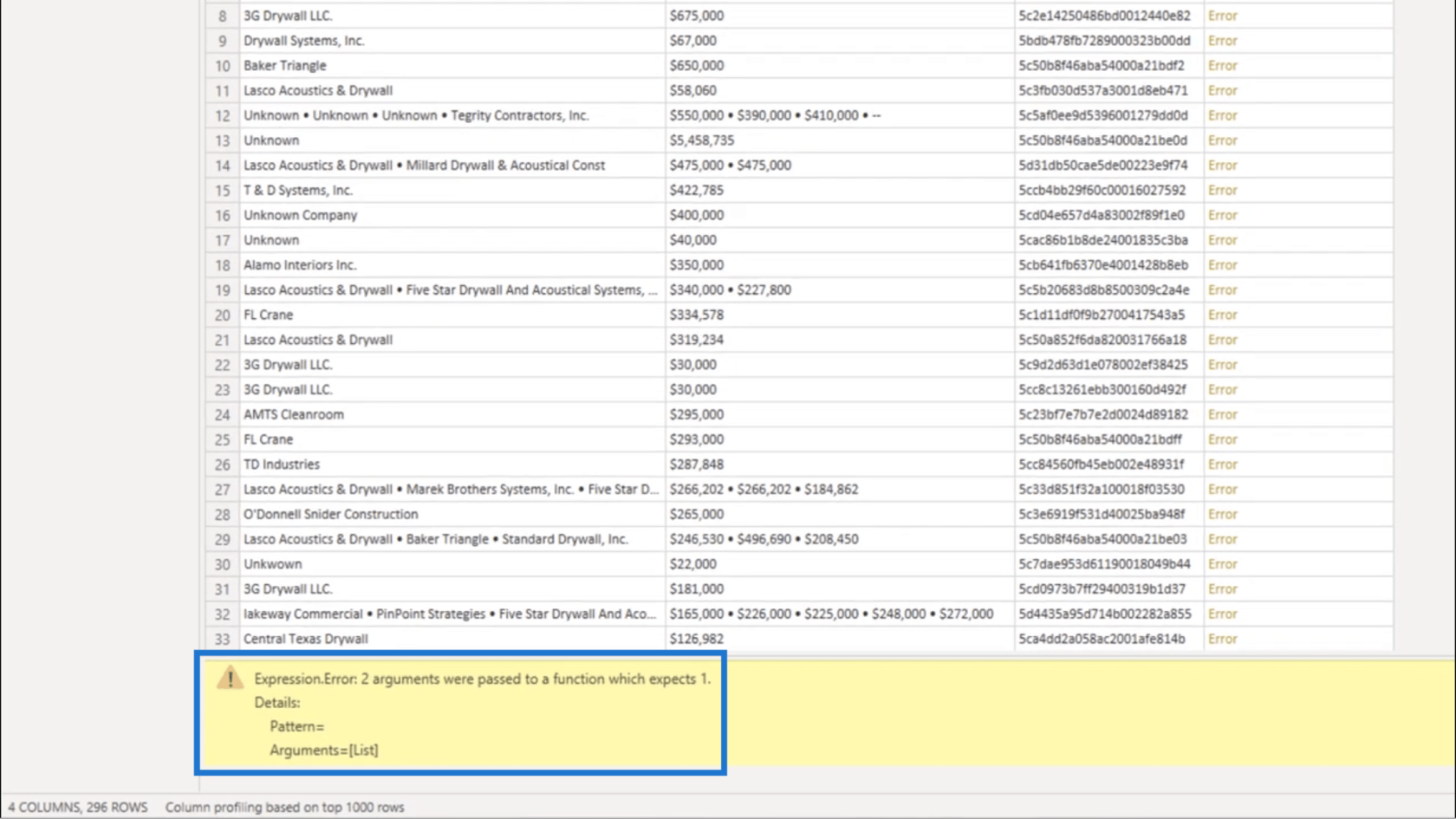Select the 'FL Crane' cell in row 25

[x=452, y=439]
